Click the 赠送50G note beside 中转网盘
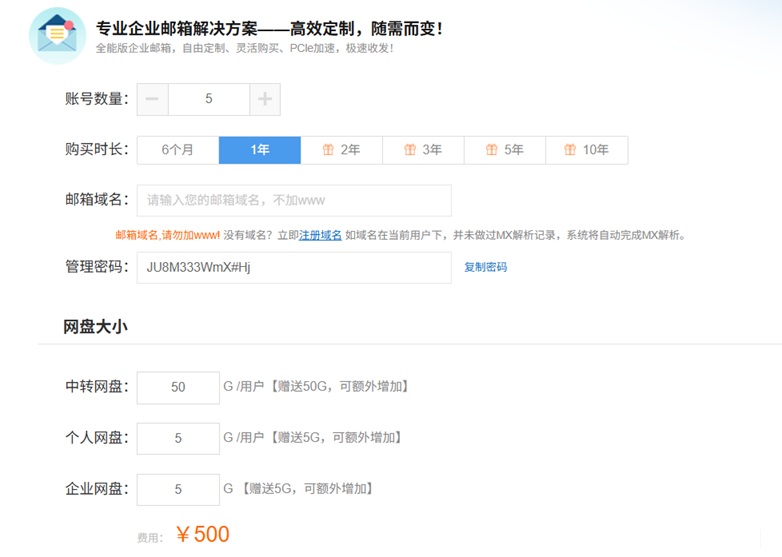 (340, 386)
